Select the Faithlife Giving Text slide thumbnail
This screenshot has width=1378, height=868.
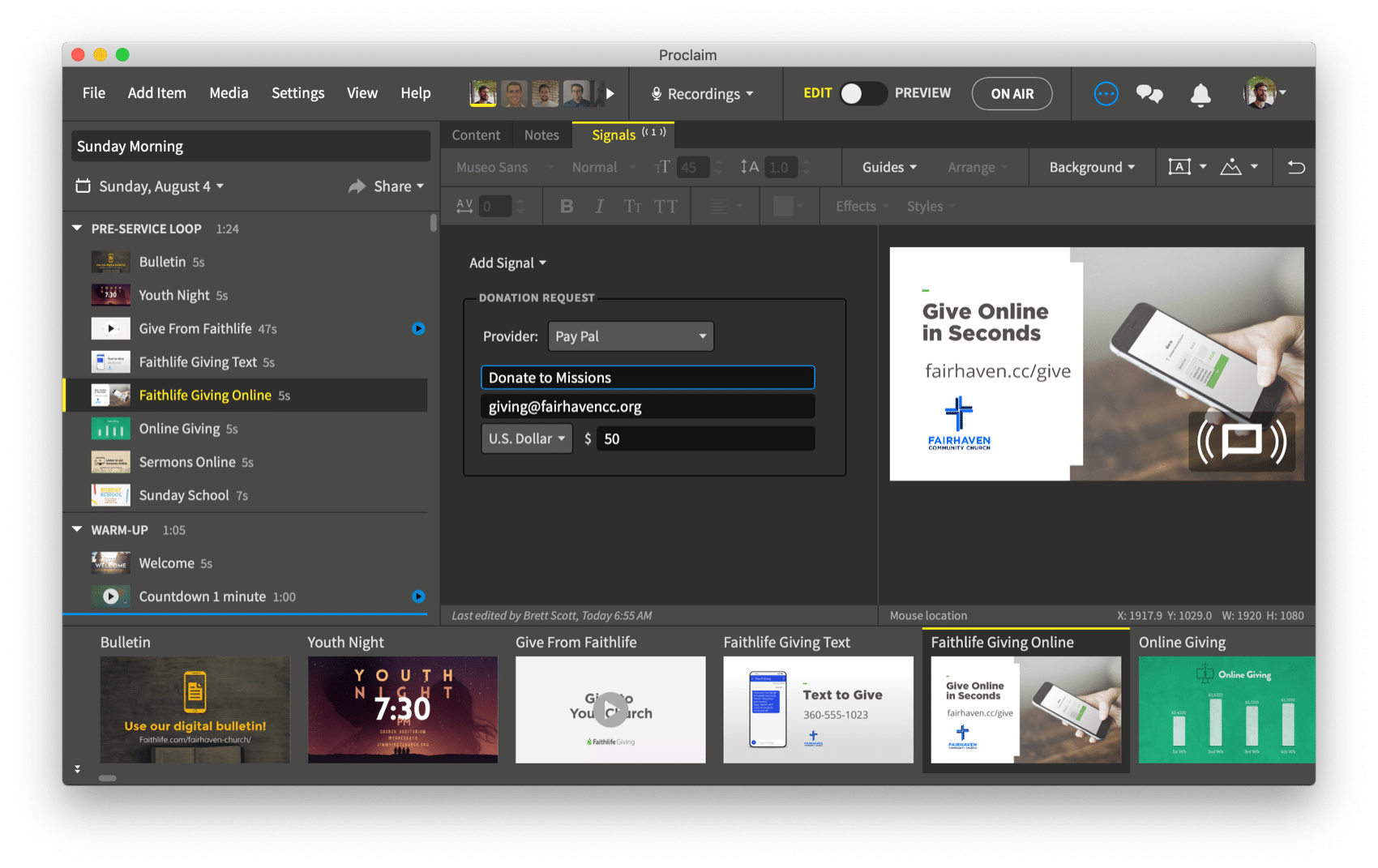[818, 709]
